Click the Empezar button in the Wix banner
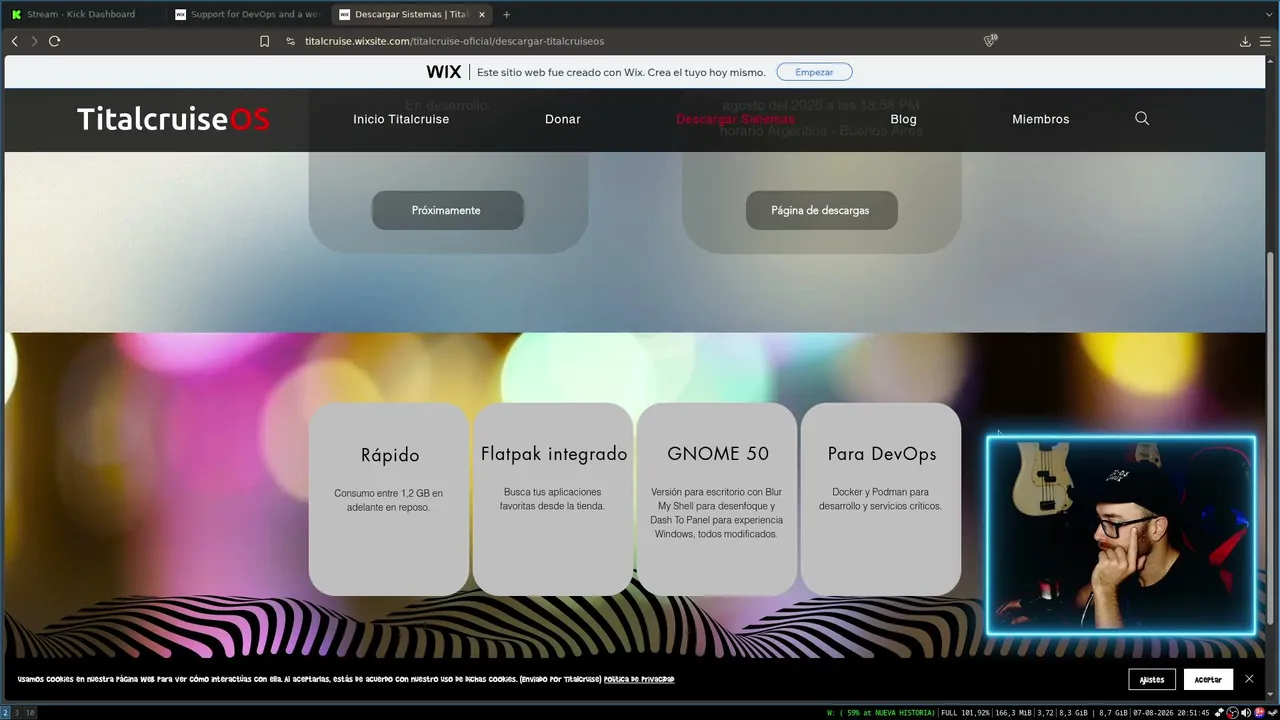This screenshot has width=1280, height=720. (x=814, y=72)
